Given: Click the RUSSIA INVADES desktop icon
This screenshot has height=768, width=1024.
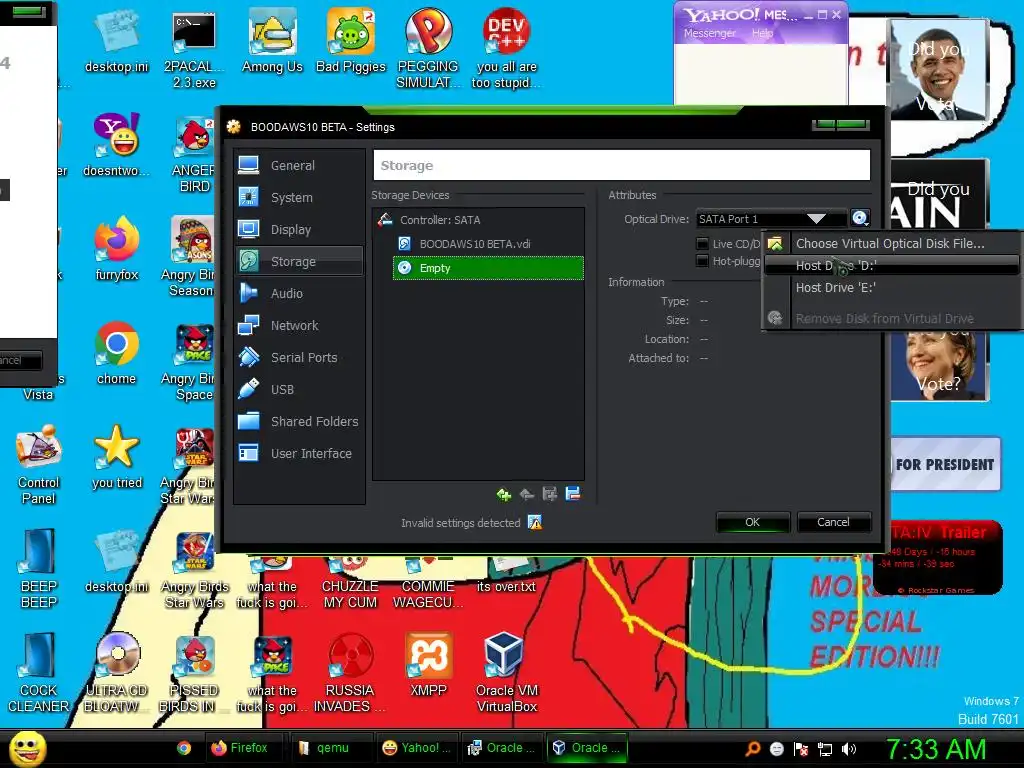Looking at the screenshot, I should (350, 673).
